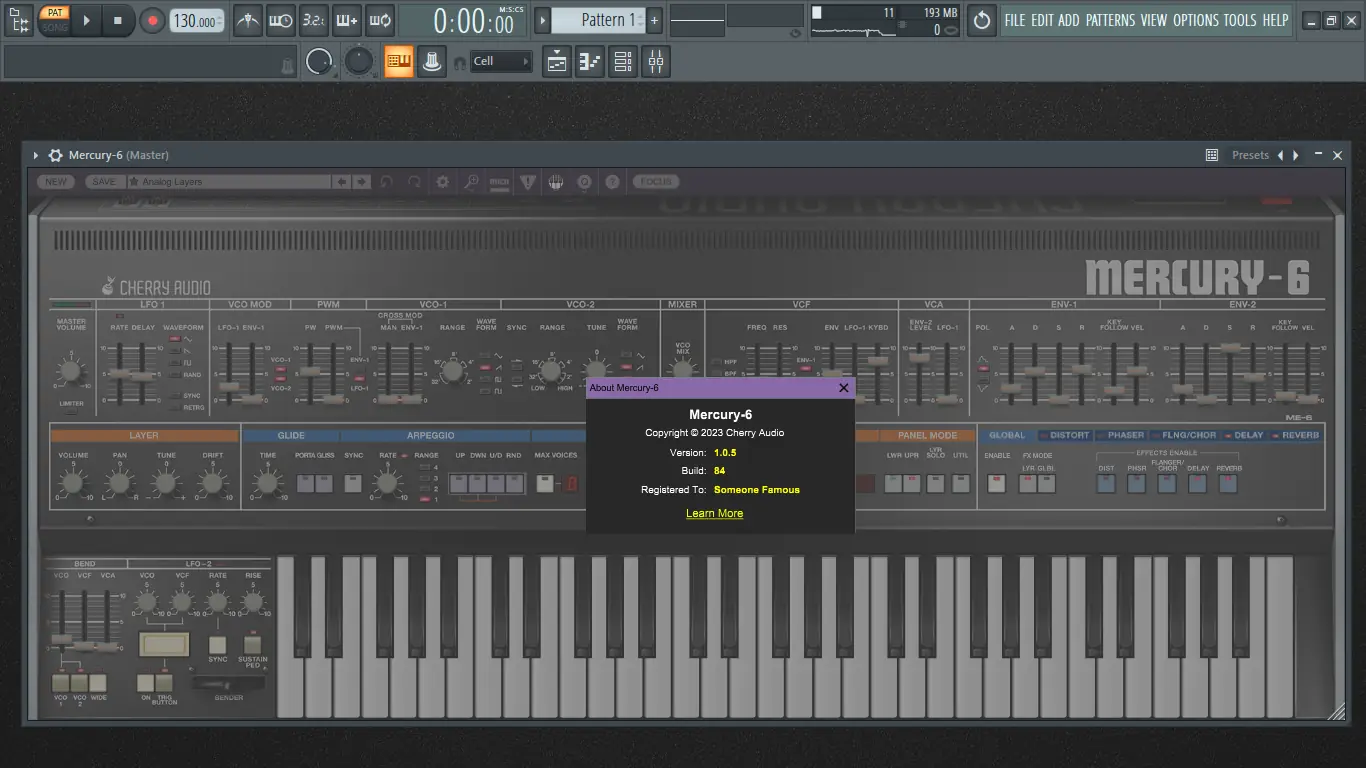Click the Learn More link
This screenshot has width=1366, height=768.
point(714,513)
